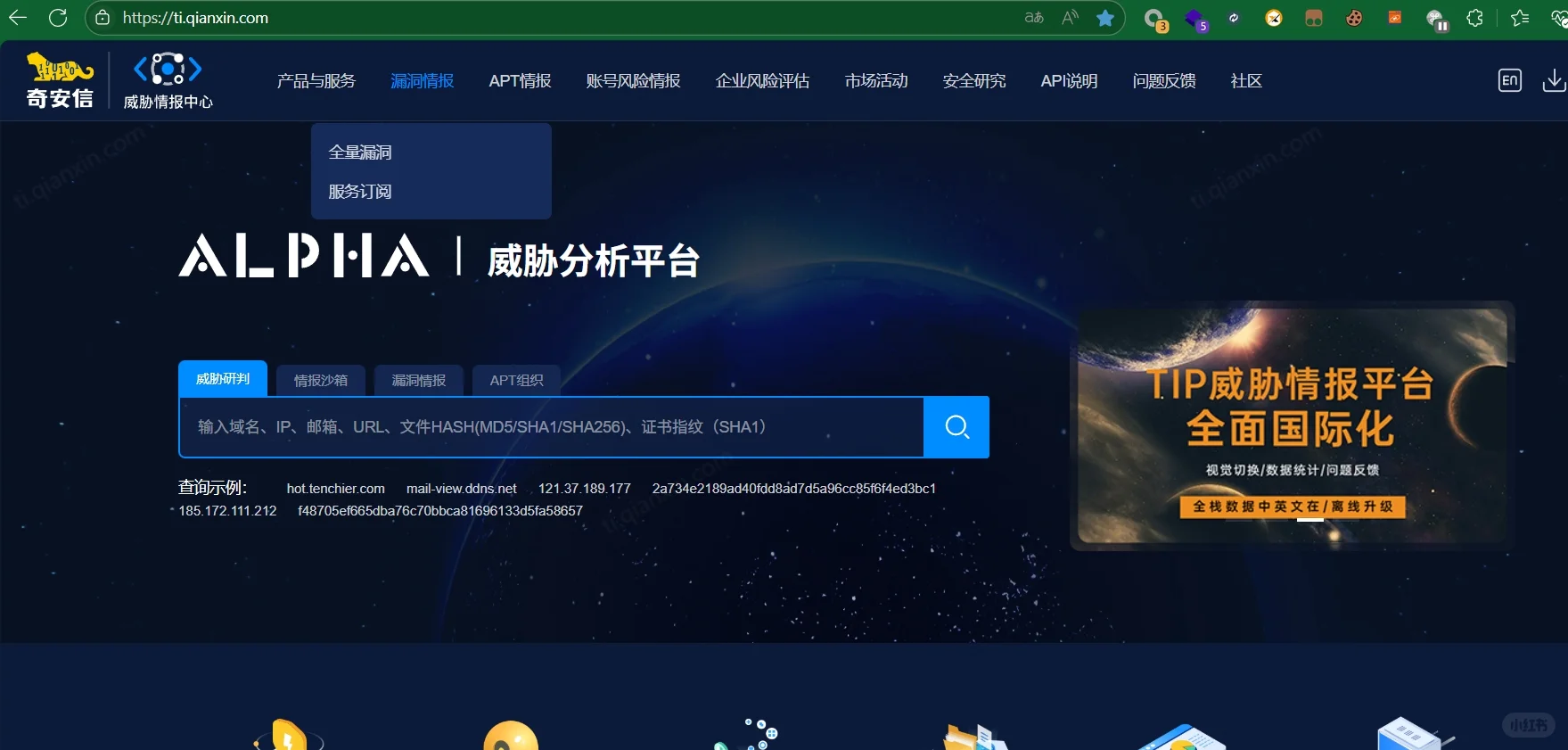1568x750 pixels.
Task: Open the site info lock icon
Action: point(103,18)
